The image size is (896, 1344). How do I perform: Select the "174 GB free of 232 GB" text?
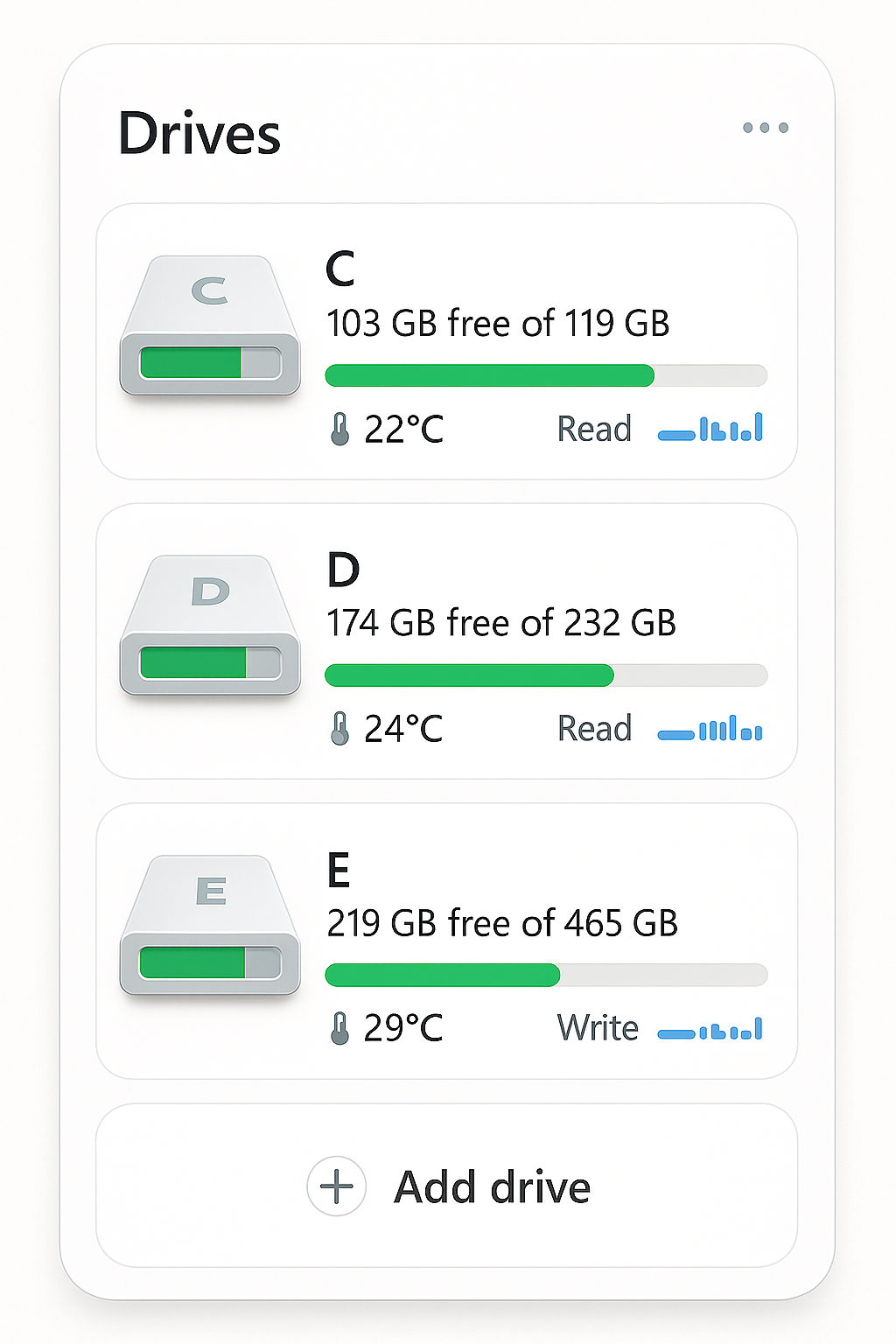pyautogui.click(x=500, y=624)
